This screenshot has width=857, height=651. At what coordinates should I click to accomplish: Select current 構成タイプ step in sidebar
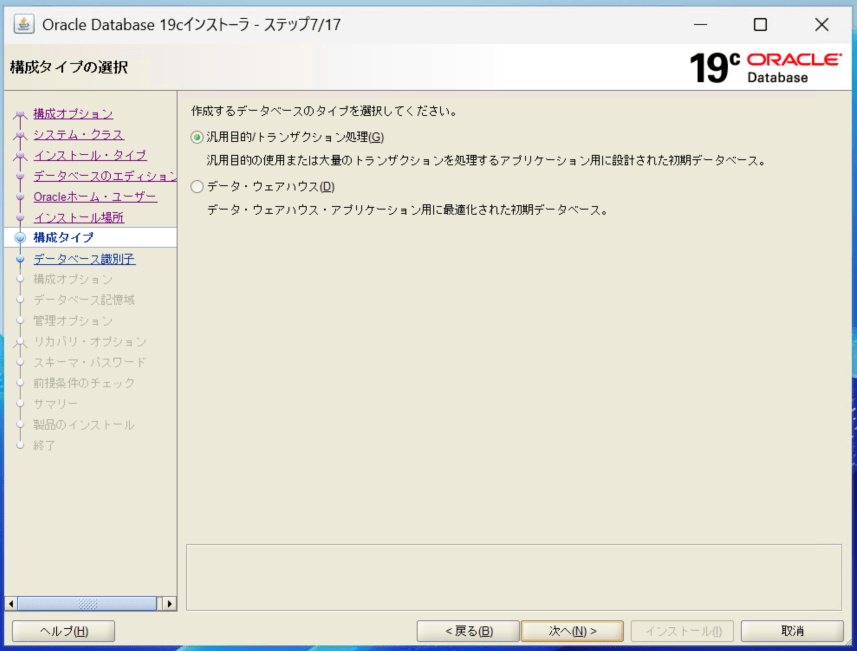[63, 238]
